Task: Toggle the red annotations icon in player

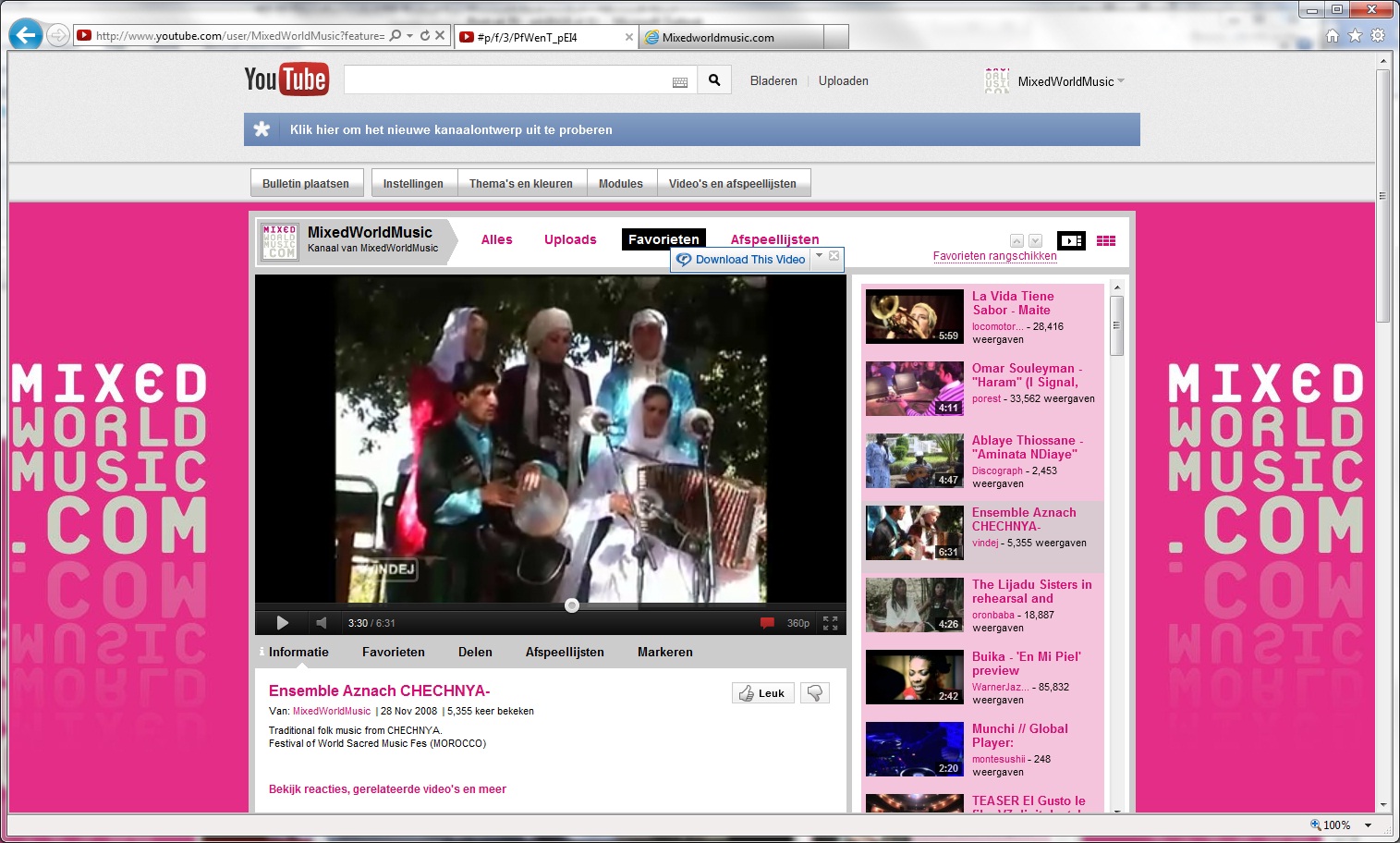Action: click(x=767, y=623)
